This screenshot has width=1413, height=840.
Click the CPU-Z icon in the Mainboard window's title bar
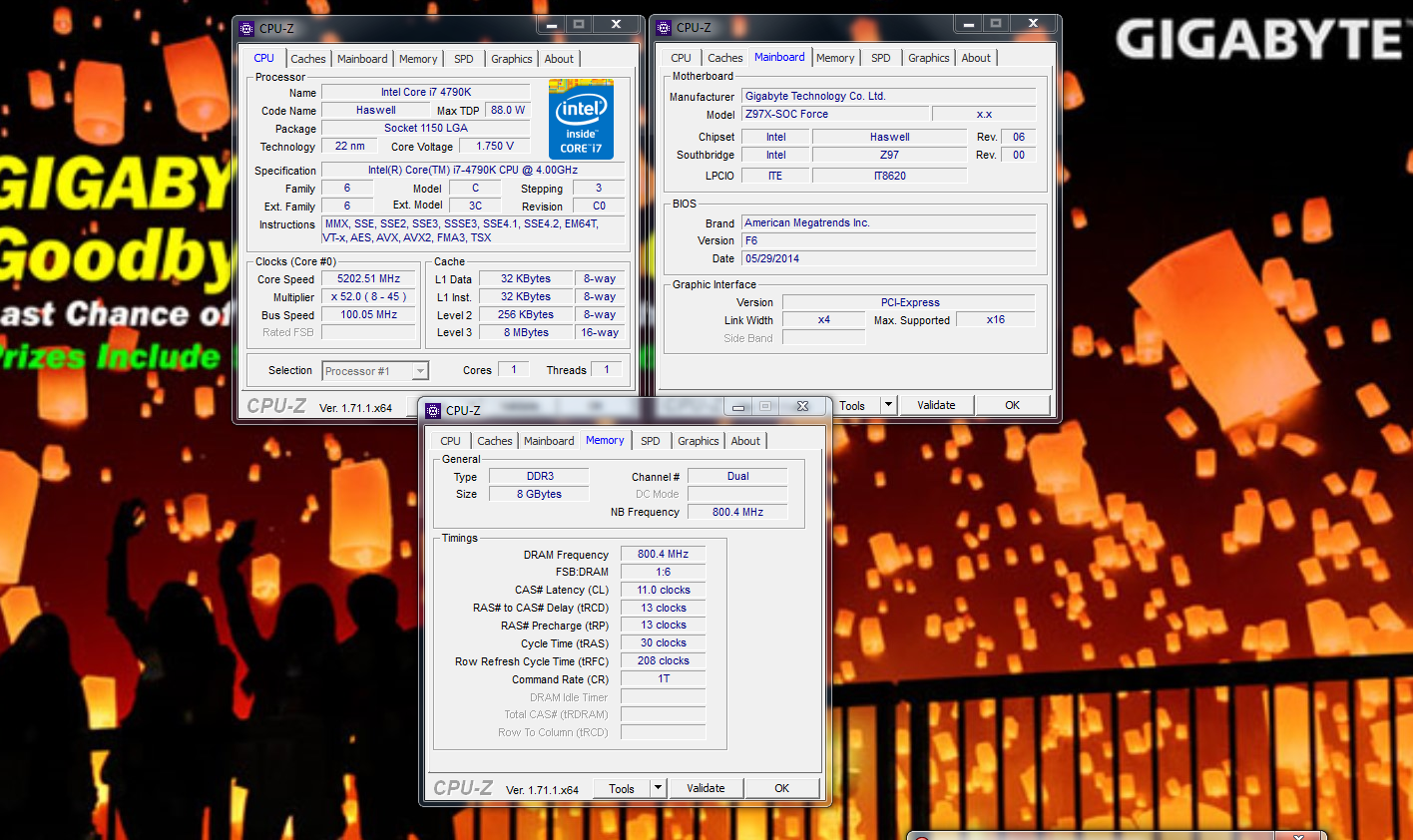pyautogui.click(x=665, y=27)
